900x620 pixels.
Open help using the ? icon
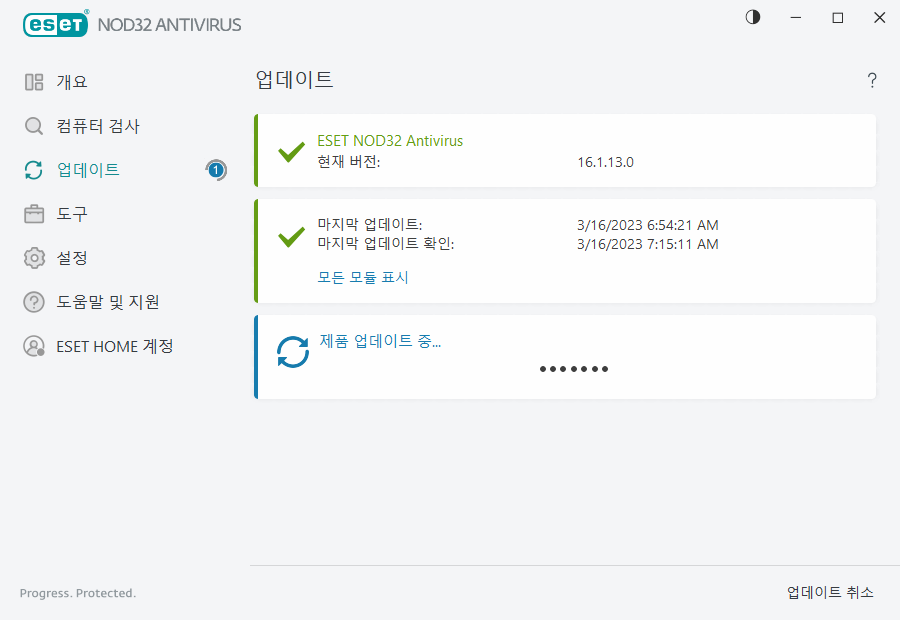[871, 80]
